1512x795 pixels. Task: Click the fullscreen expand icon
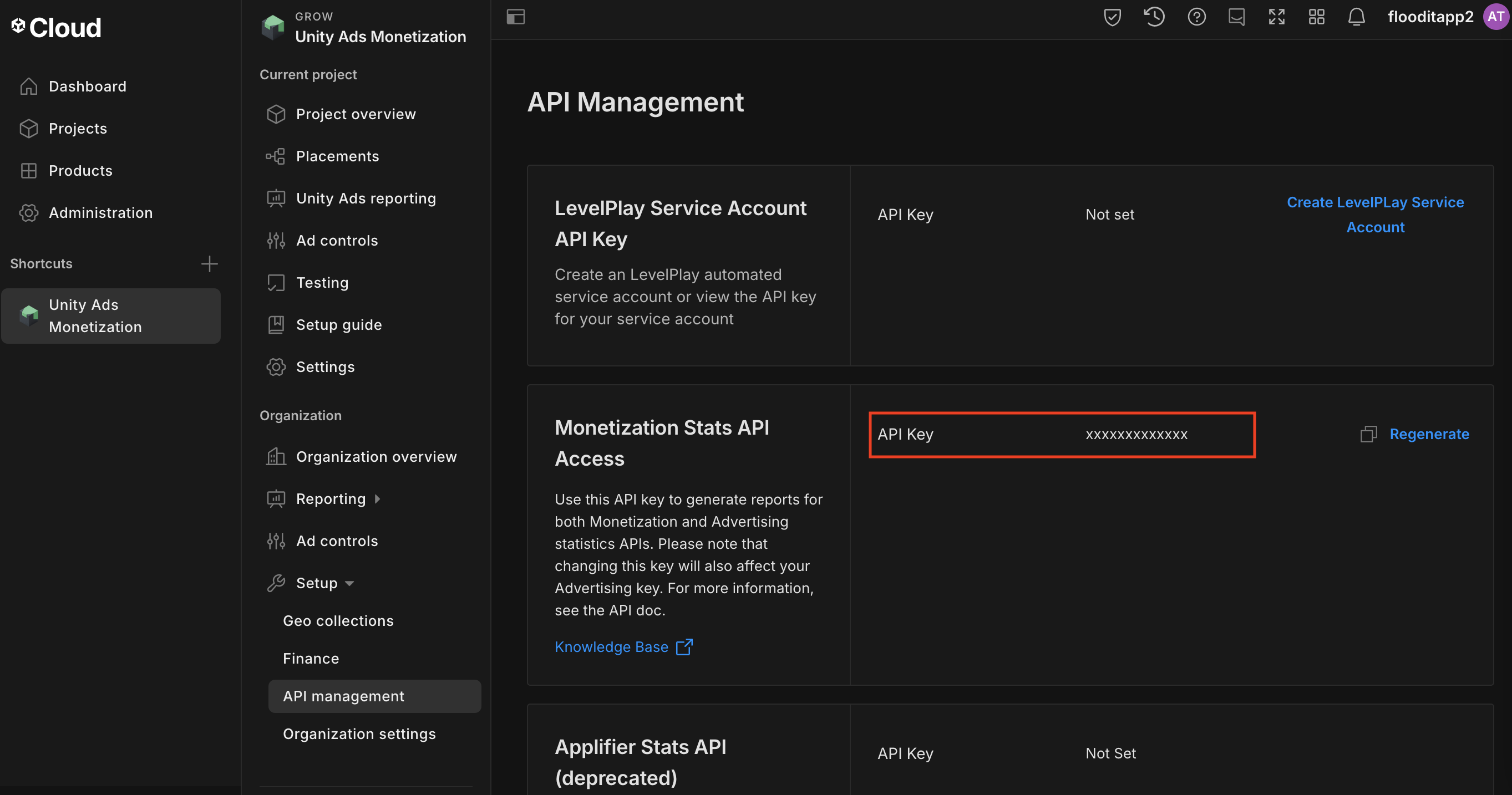pyautogui.click(x=1276, y=17)
